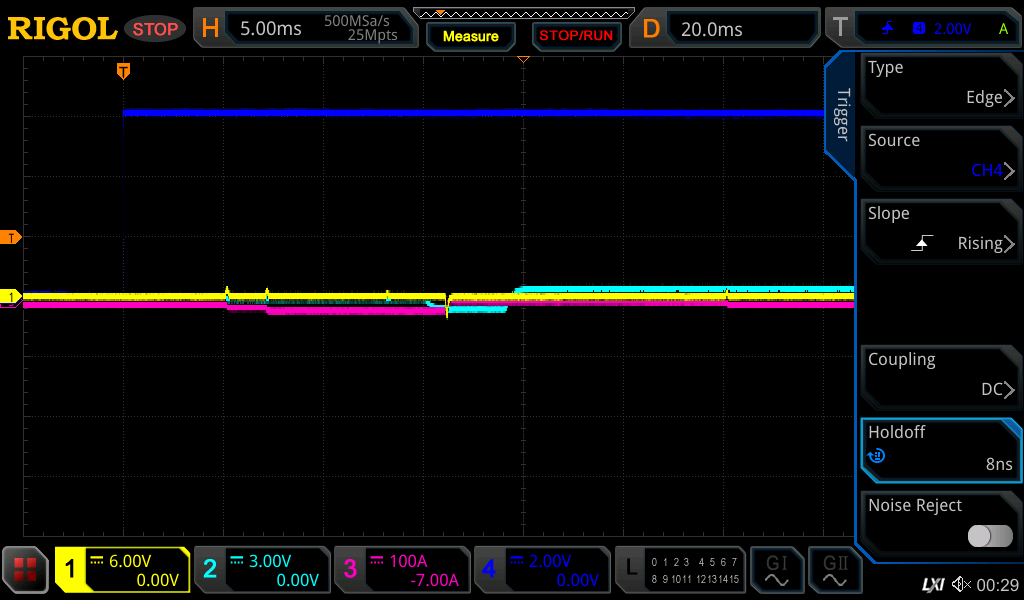Click the muted speaker sound icon
Image resolution: width=1024 pixels, height=600 pixels.
[961, 583]
